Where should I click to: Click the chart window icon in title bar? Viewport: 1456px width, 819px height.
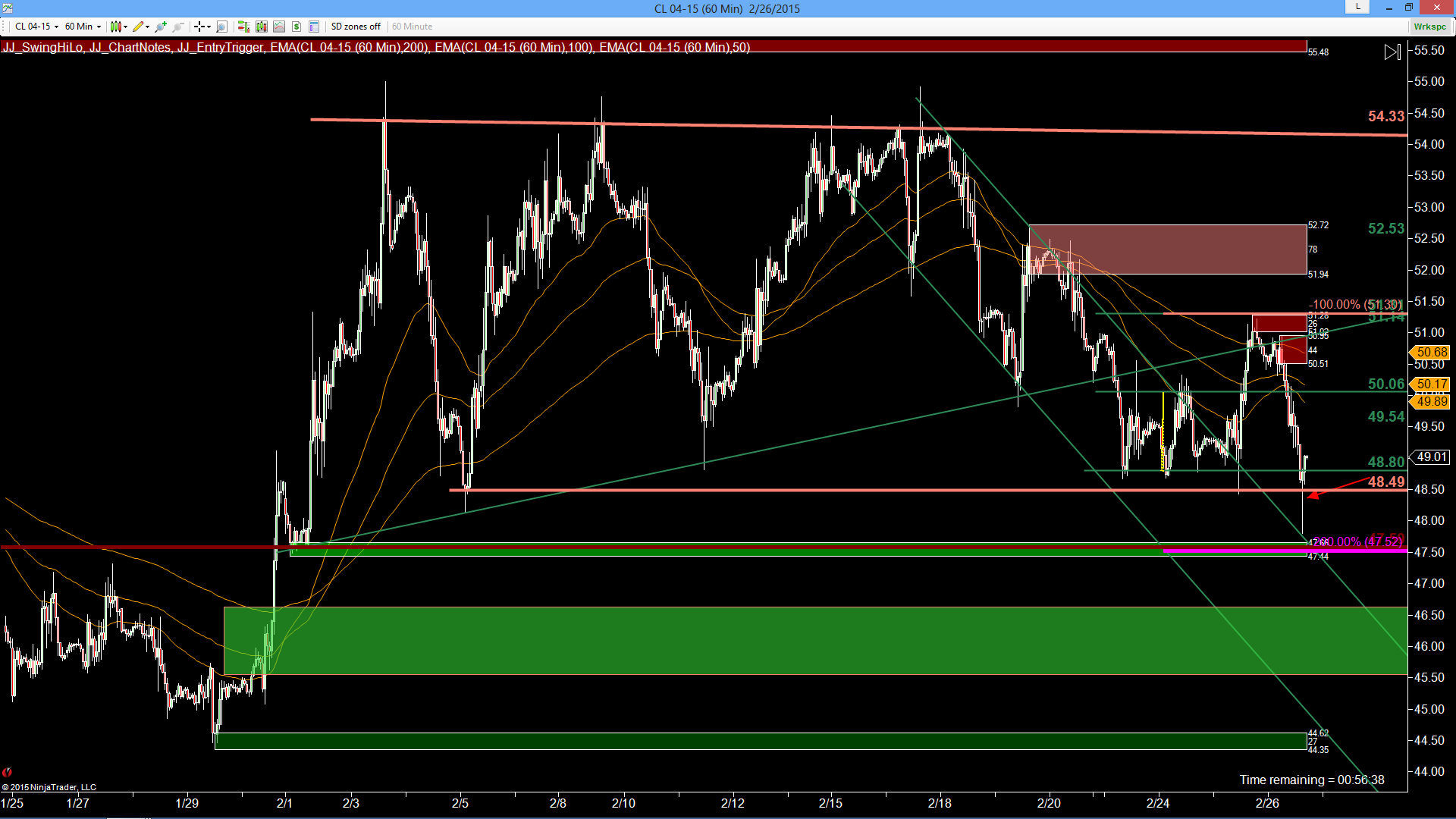(7, 8)
